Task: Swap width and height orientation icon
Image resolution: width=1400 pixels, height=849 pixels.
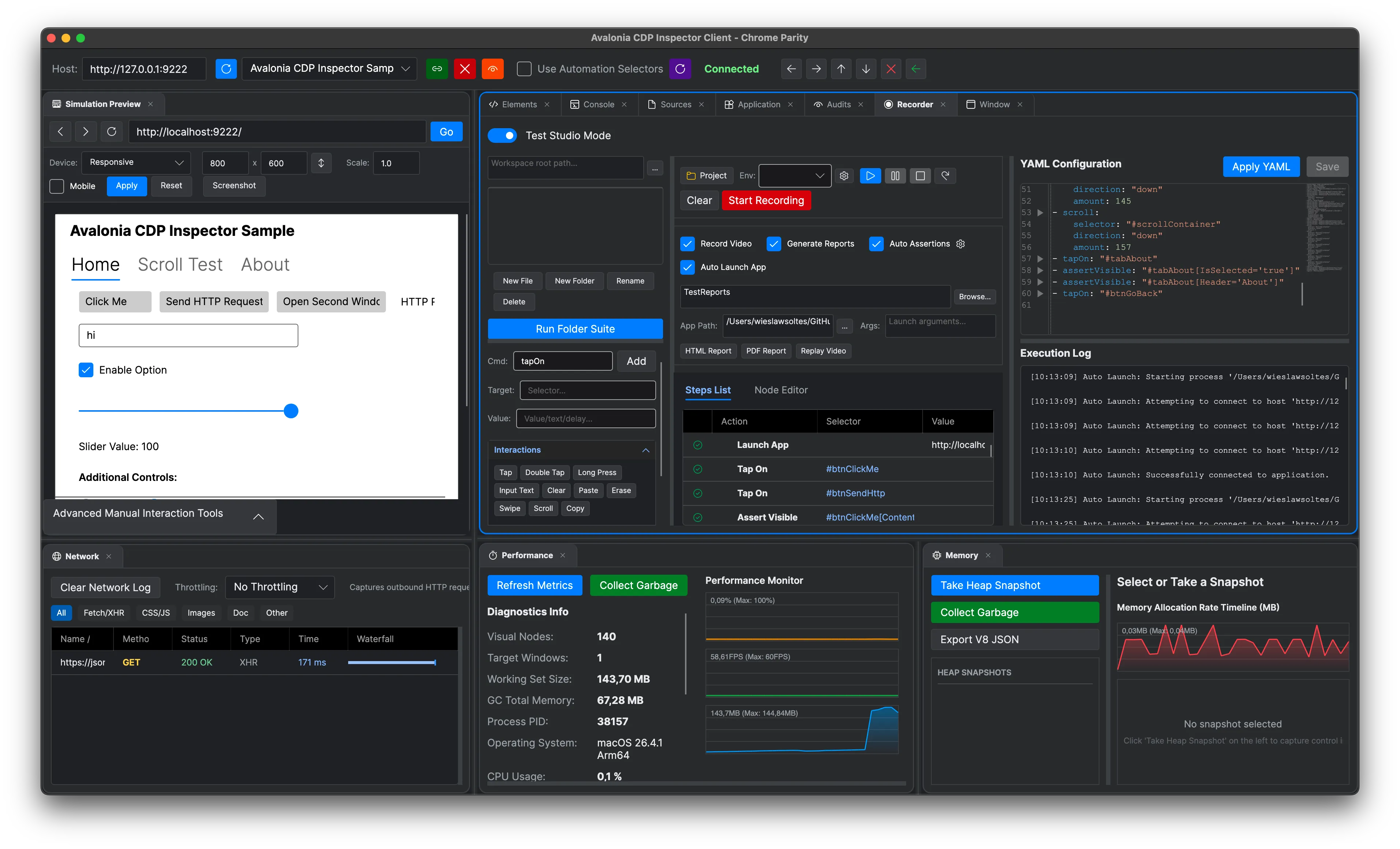Action: click(321, 163)
